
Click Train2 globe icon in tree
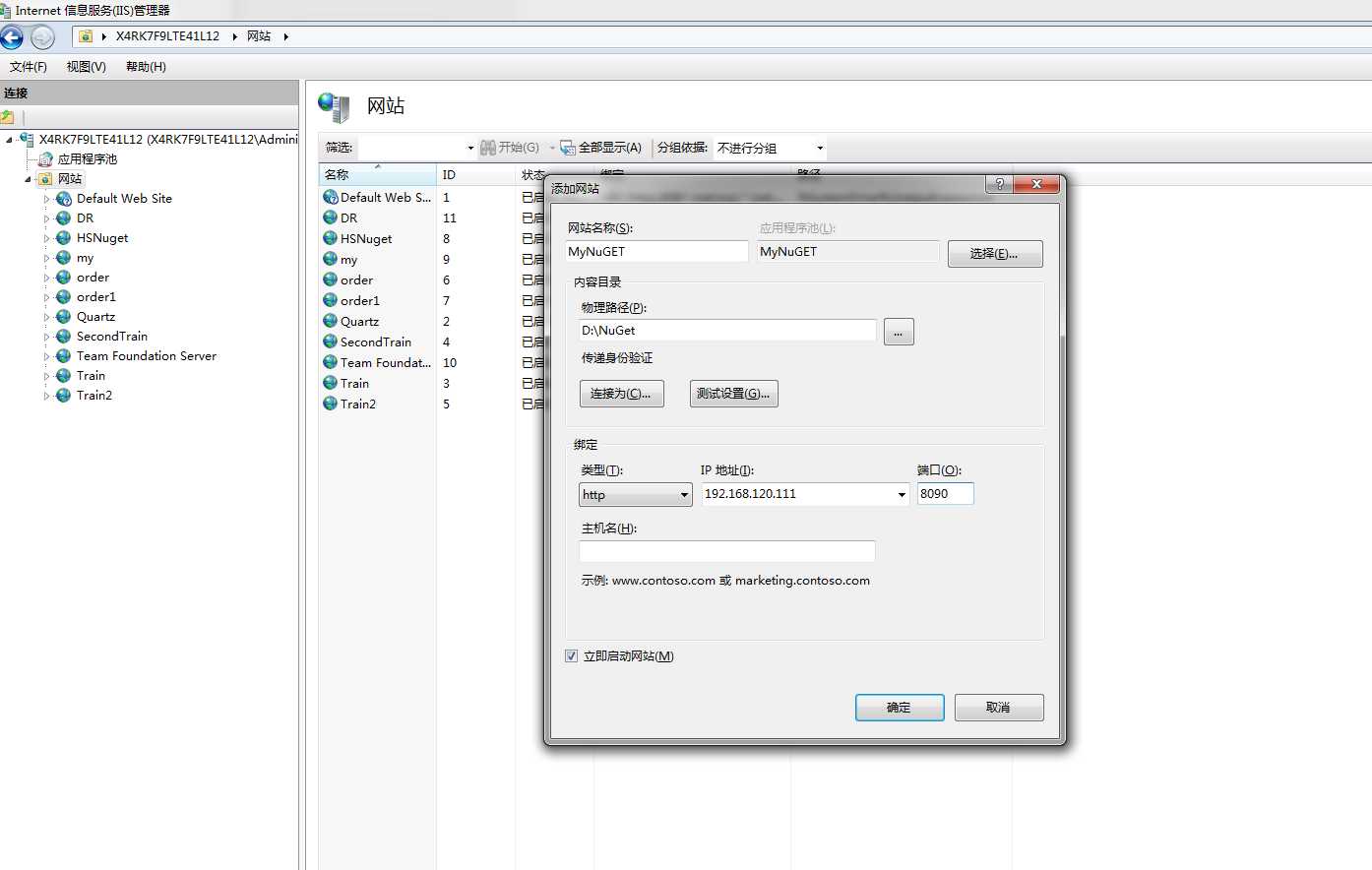(x=64, y=396)
